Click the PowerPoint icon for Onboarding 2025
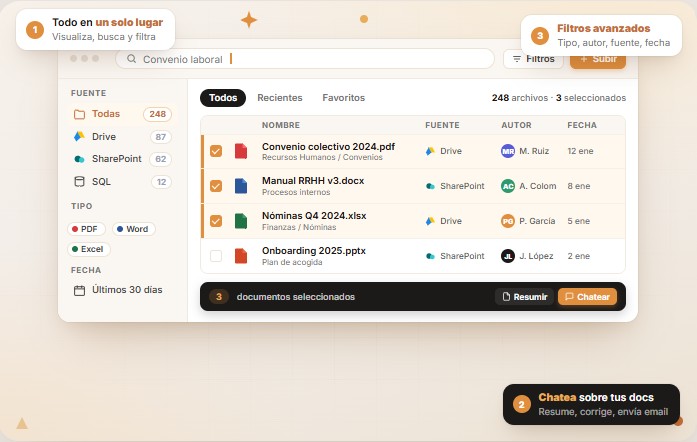This screenshot has width=697, height=442. [241, 256]
